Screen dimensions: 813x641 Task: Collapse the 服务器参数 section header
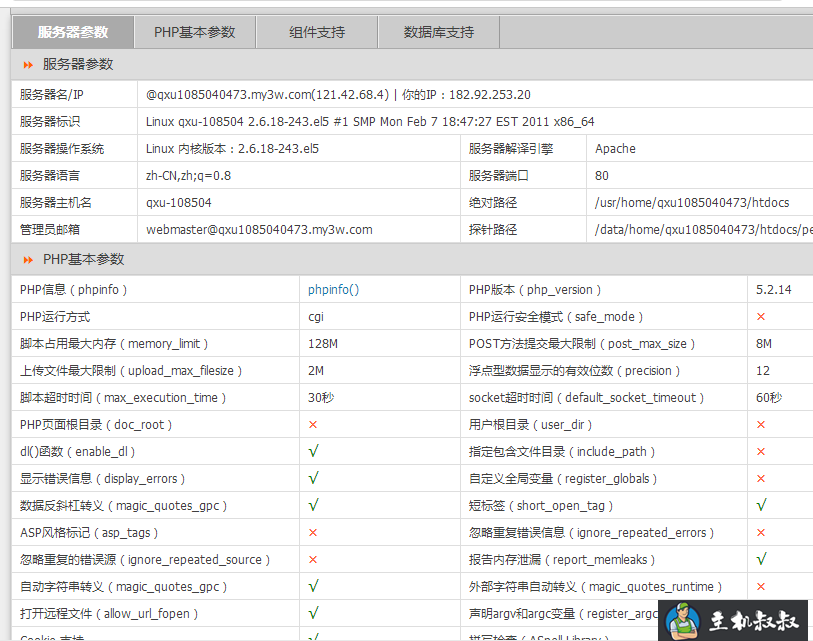point(78,65)
